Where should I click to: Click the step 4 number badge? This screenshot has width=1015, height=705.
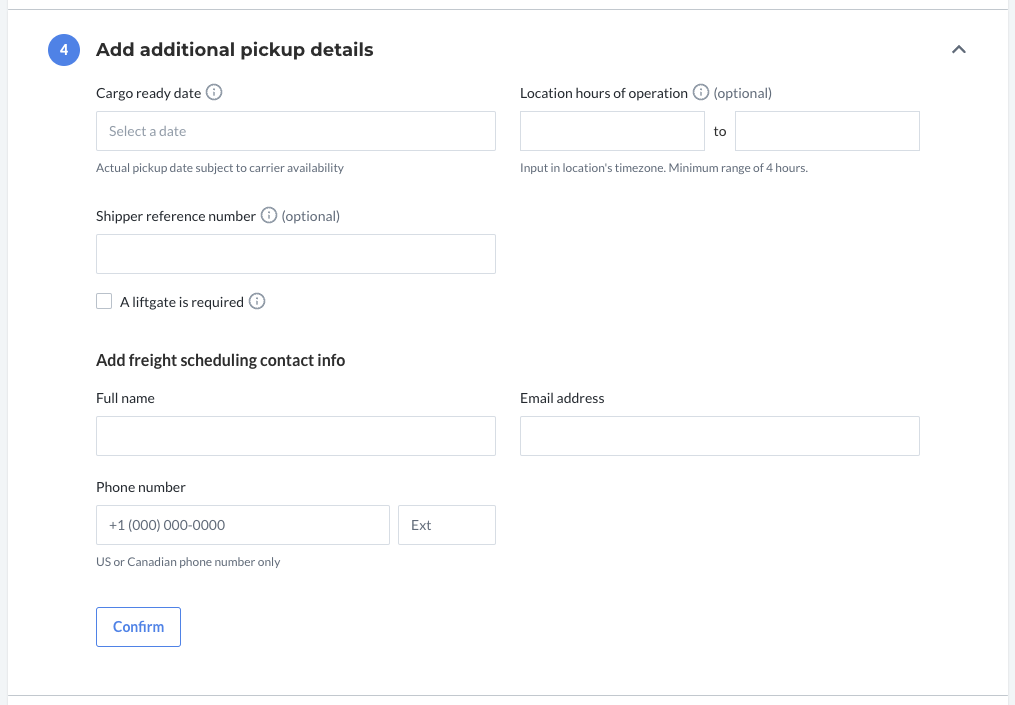(x=64, y=50)
